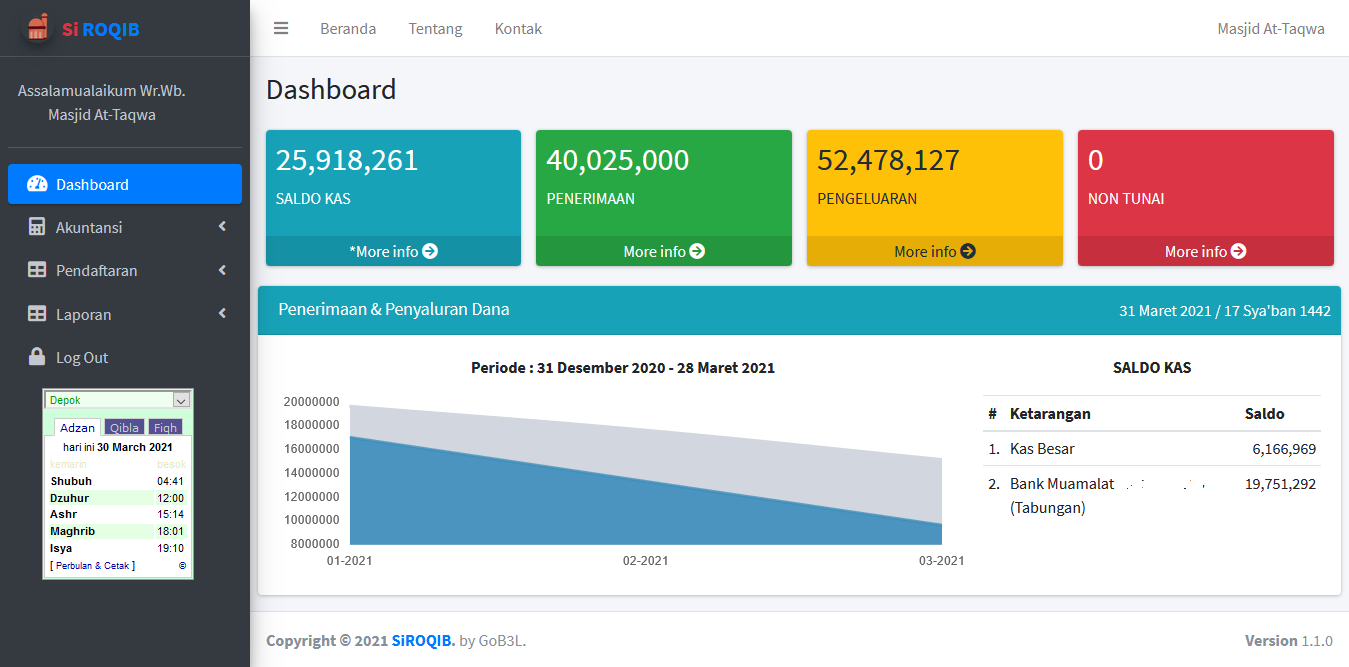
Task: Open the Tentang navigation item
Action: click(x=435, y=29)
